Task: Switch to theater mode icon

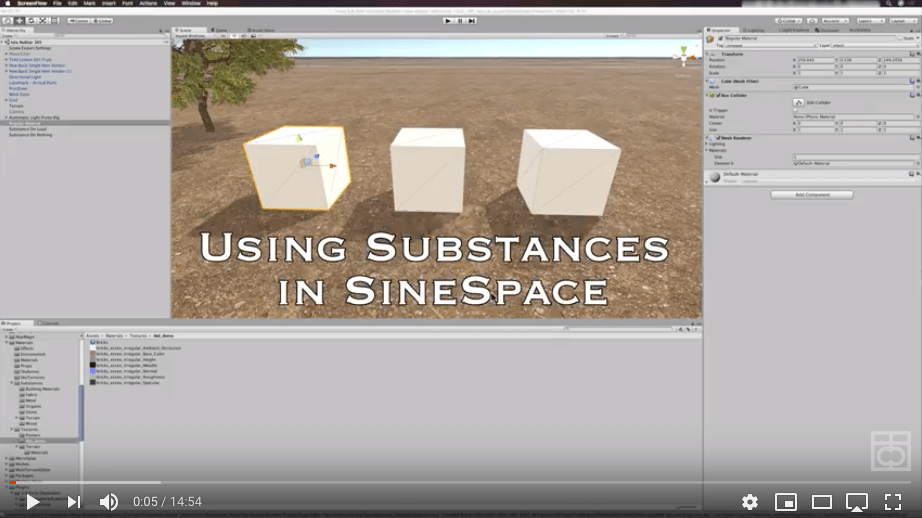Action: (x=821, y=502)
